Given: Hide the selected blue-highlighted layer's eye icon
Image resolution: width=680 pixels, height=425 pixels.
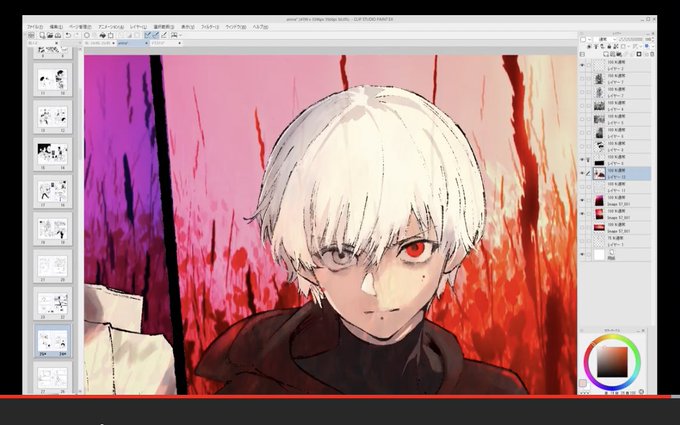Looking at the screenshot, I should click(582, 173).
